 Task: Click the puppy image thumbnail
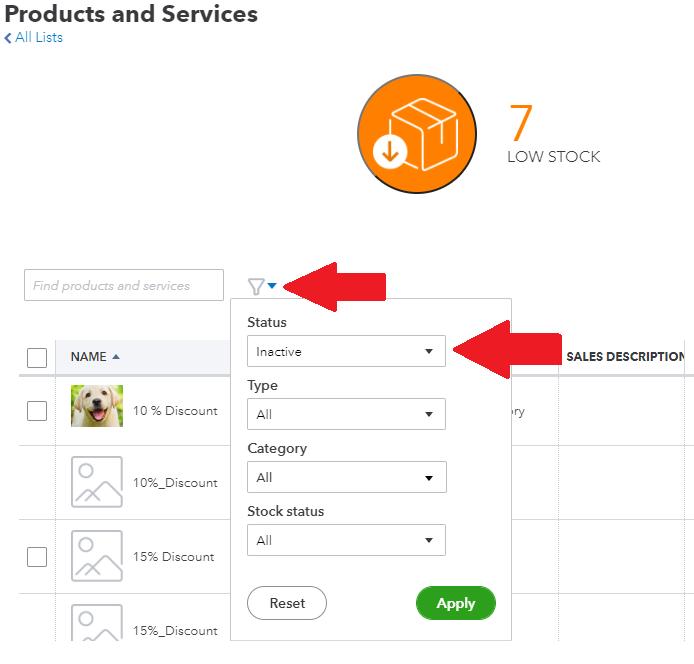(97, 406)
